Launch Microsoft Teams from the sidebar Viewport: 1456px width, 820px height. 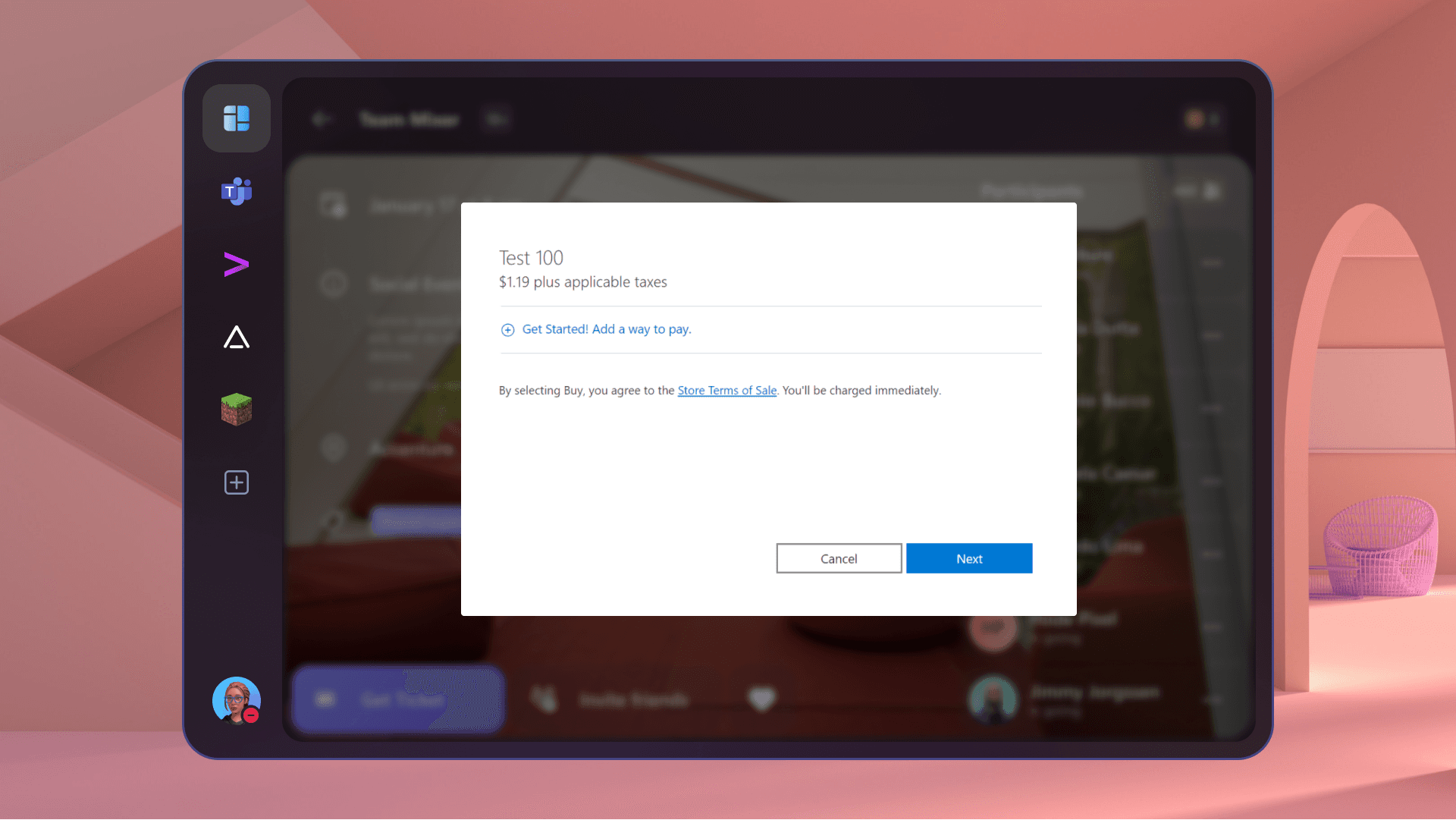coord(236,191)
